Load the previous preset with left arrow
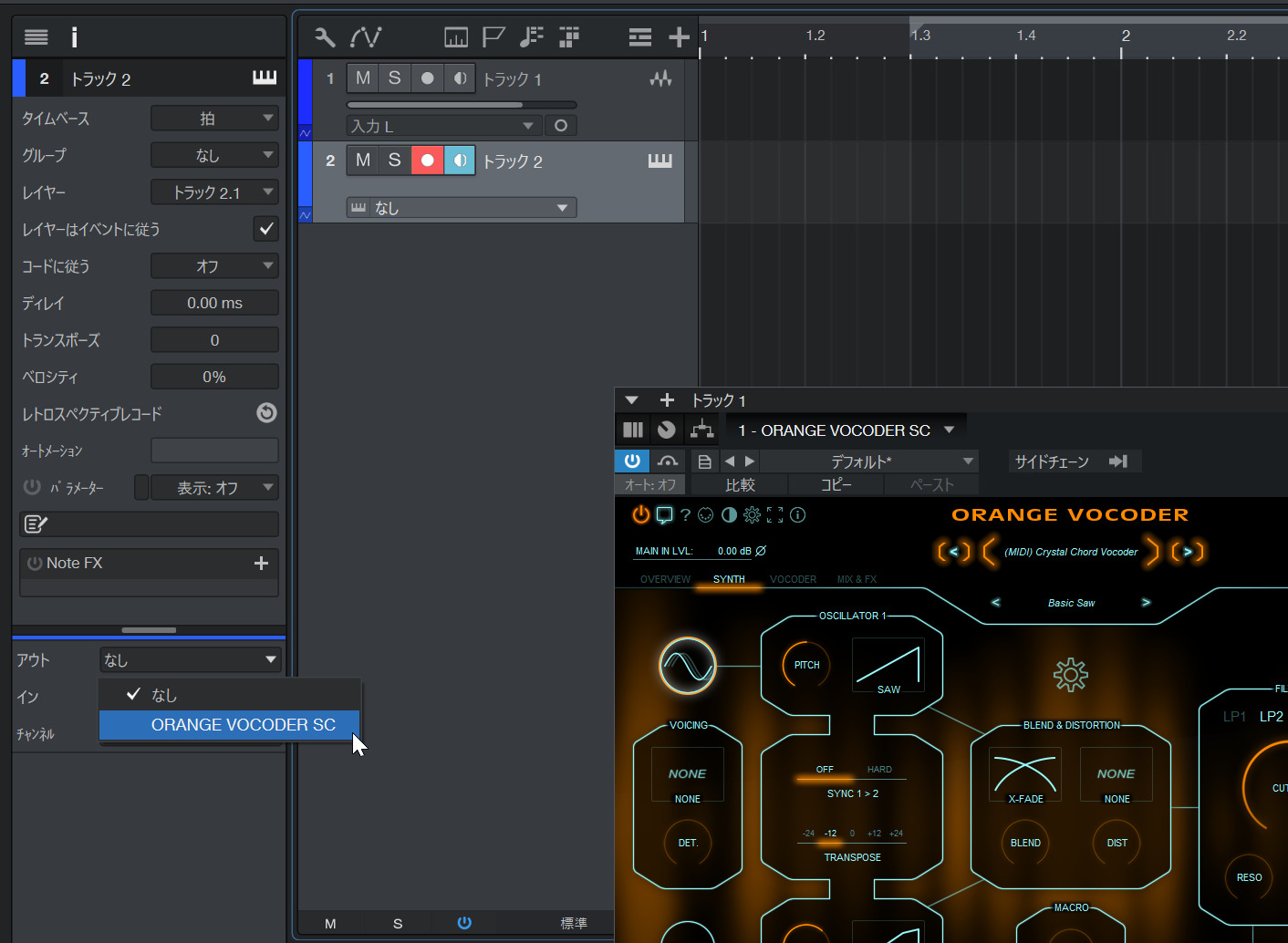This screenshot has height=943, width=1288. pyautogui.click(x=730, y=461)
